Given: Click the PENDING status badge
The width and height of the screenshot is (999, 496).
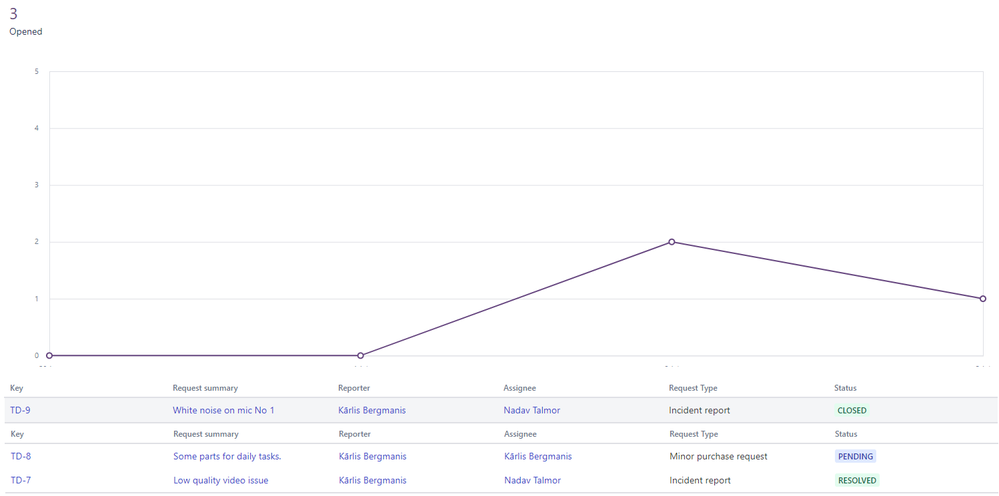Looking at the screenshot, I should click(856, 457).
